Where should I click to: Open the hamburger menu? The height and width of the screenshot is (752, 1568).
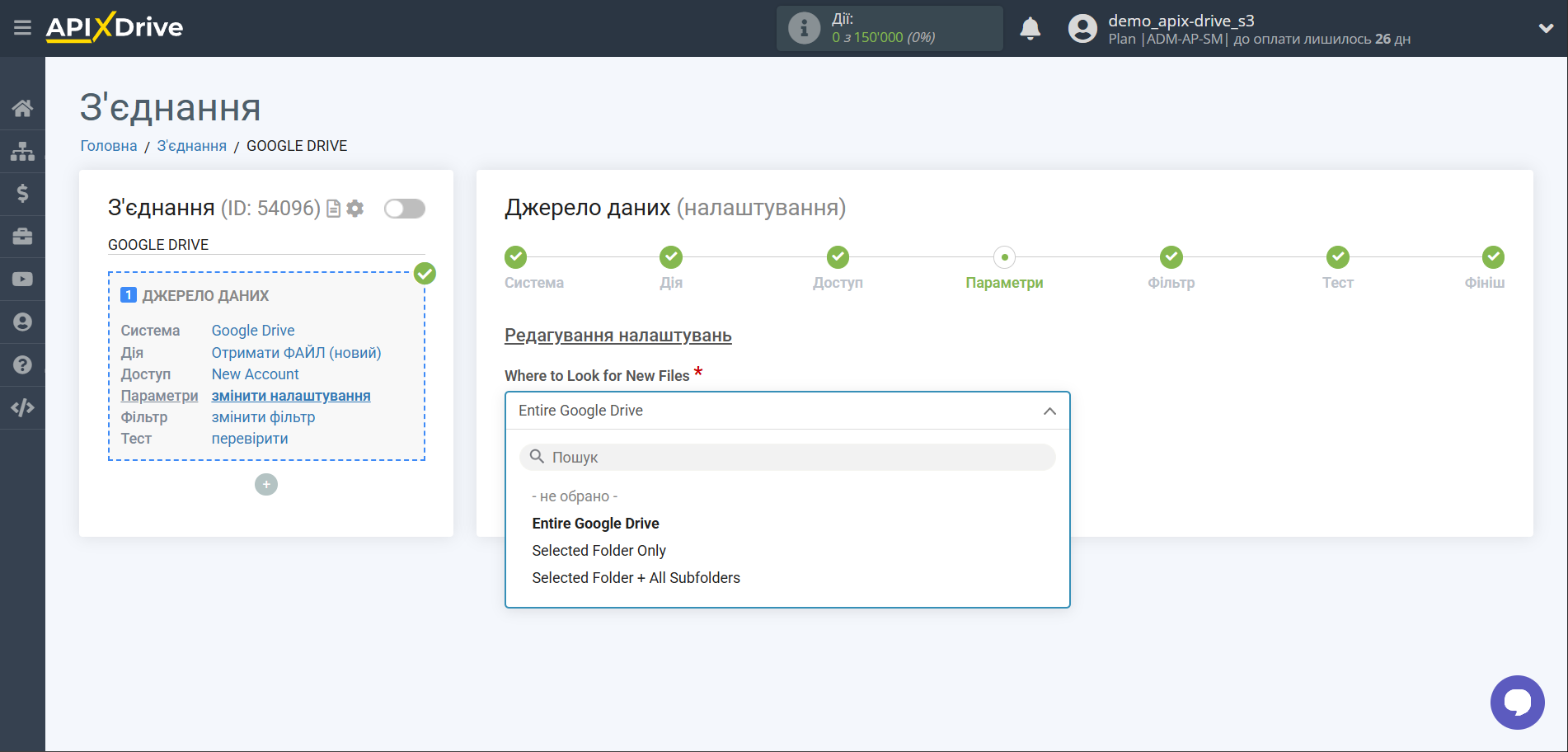pos(22,28)
